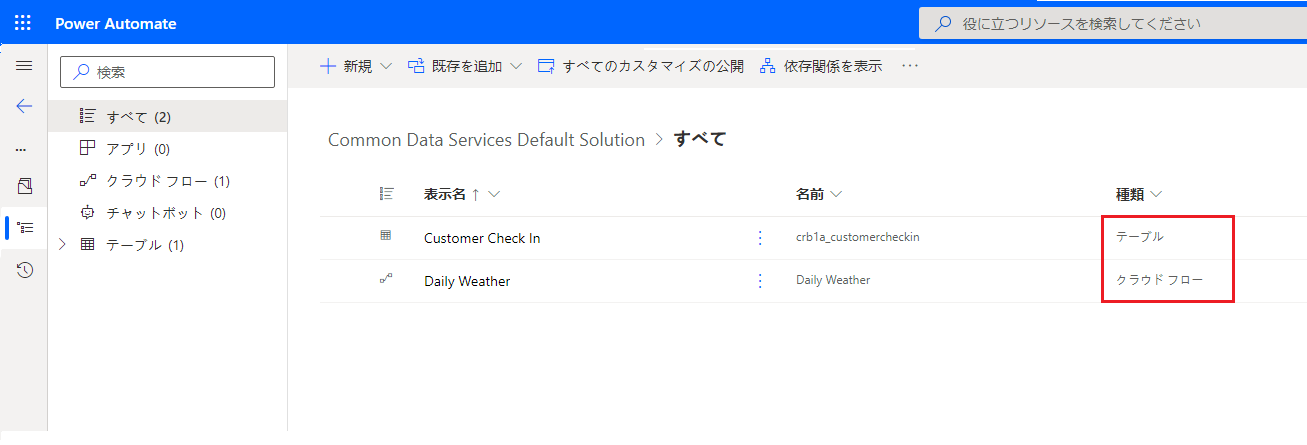Click the Power Automate header title
Image resolution: width=1307 pixels, height=445 pixels.
pos(116,23)
